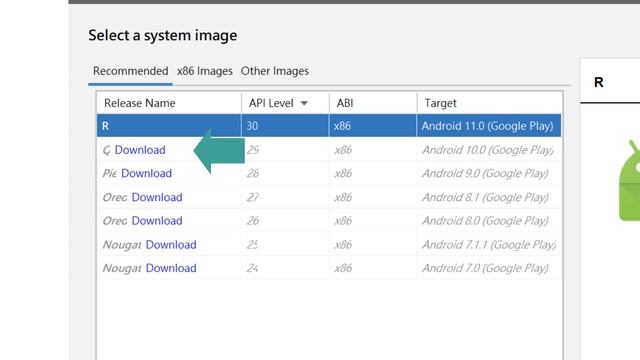Open the x86 Images tab
Image resolution: width=640 pixels, height=360 pixels.
(204, 71)
